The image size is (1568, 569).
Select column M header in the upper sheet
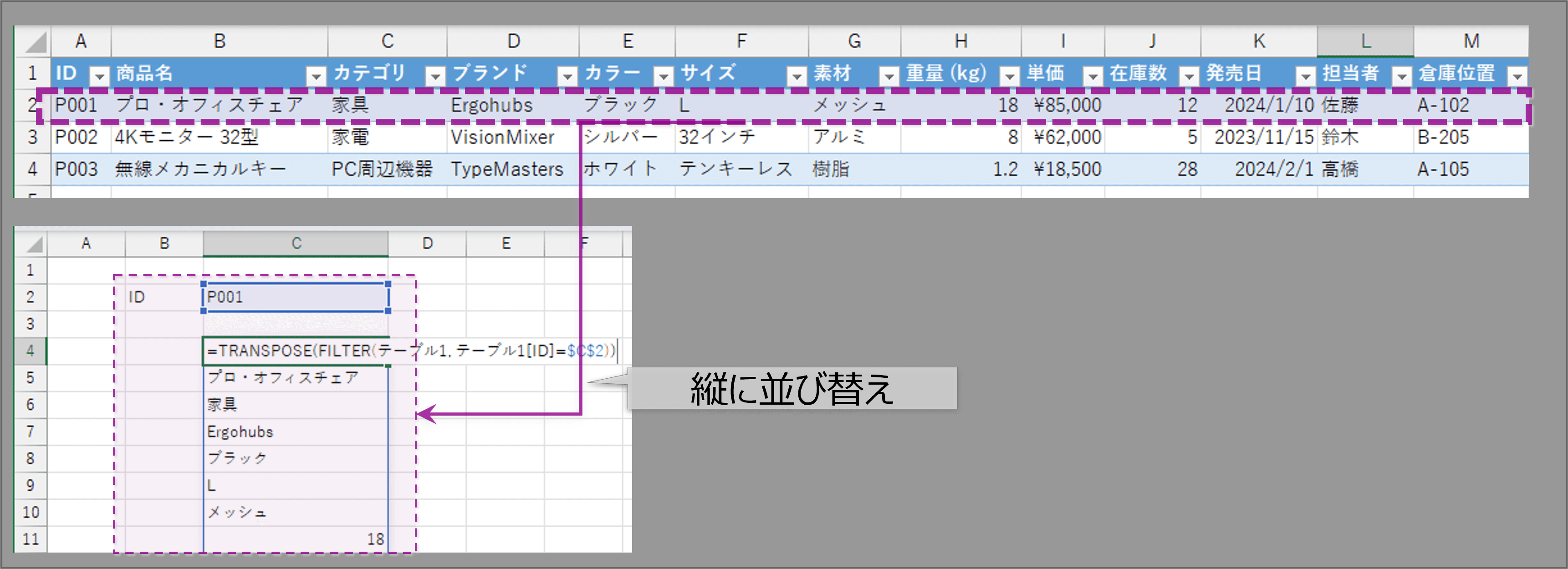[x=1471, y=41]
